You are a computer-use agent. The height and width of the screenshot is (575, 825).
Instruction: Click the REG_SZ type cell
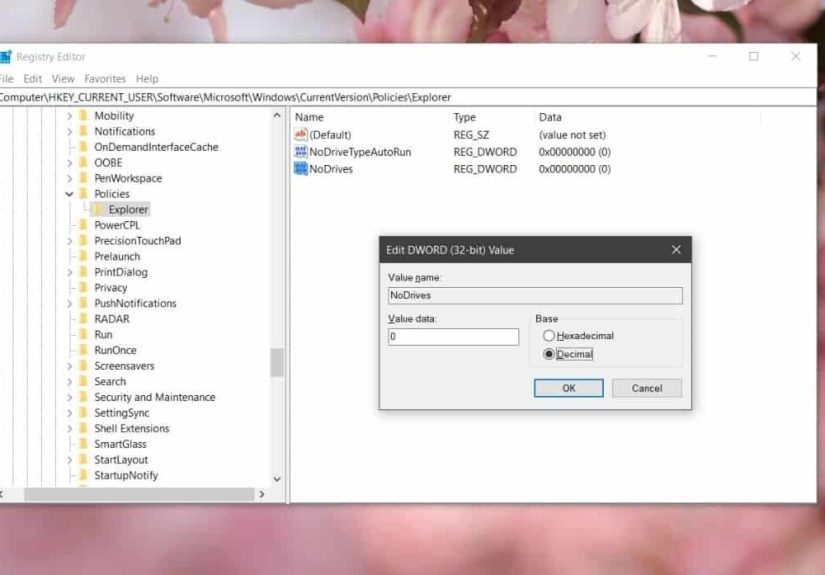click(x=471, y=135)
